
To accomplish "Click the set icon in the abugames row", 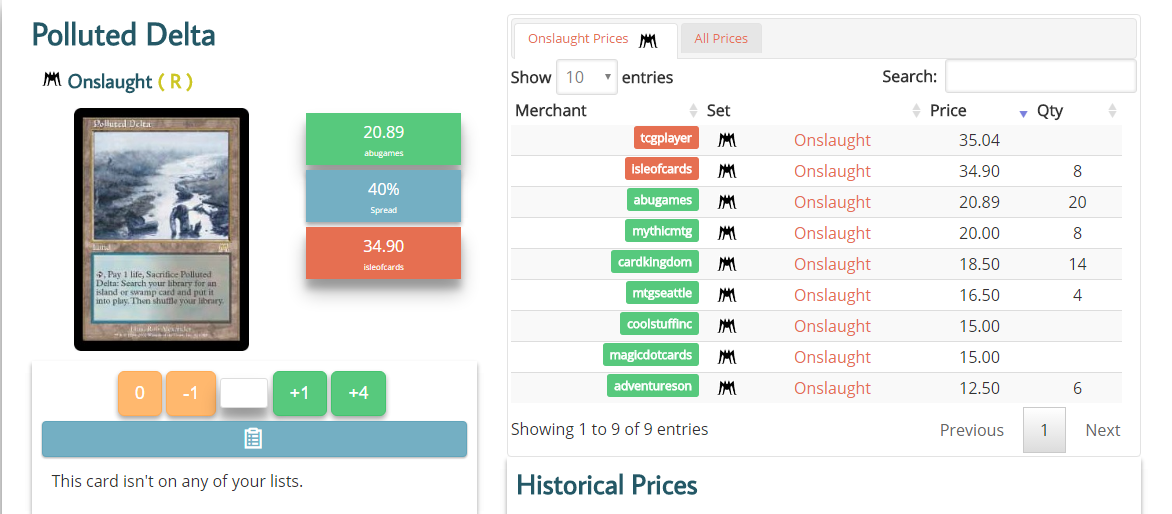I will point(727,202).
